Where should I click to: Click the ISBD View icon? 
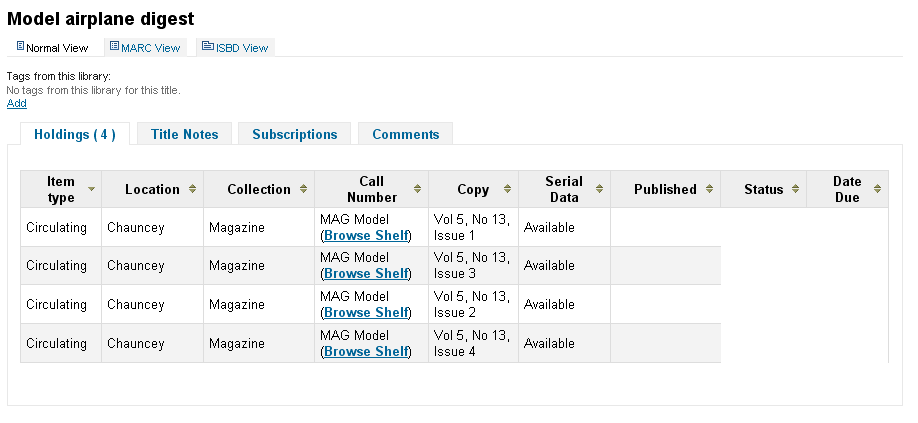[x=208, y=46]
